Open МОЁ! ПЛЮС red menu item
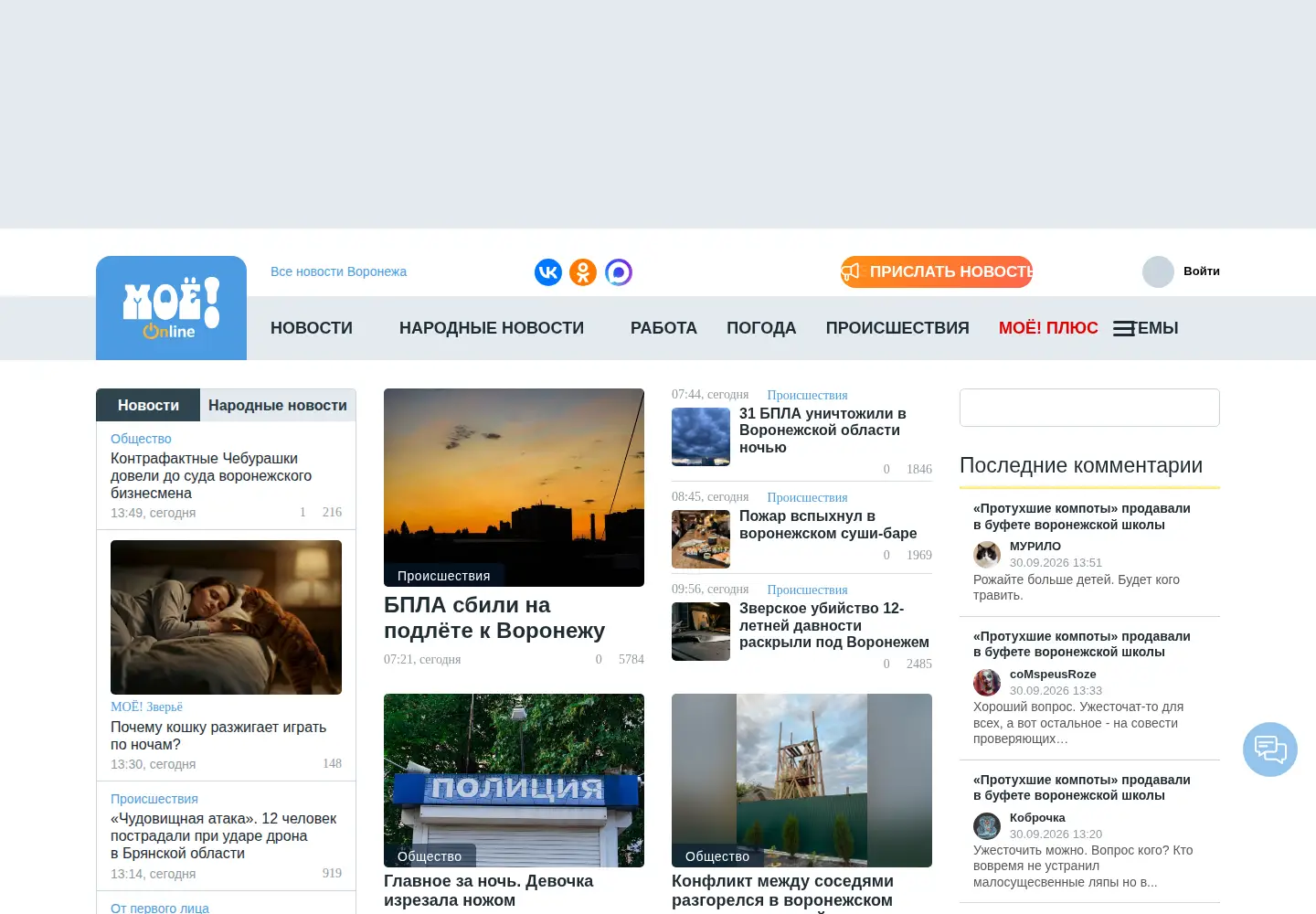The height and width of the screenshot is (914, 1316). tap(1048, 328)
